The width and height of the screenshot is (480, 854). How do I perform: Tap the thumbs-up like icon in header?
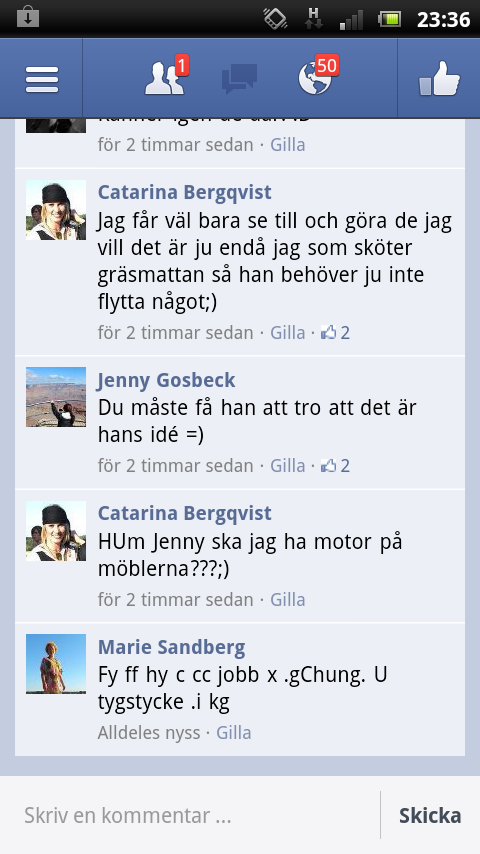pos(439,79)
